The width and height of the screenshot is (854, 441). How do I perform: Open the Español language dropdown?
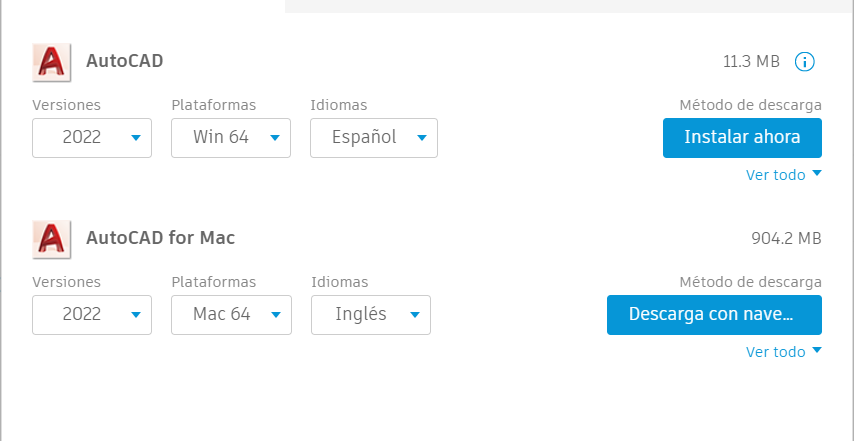coord(374,138)
